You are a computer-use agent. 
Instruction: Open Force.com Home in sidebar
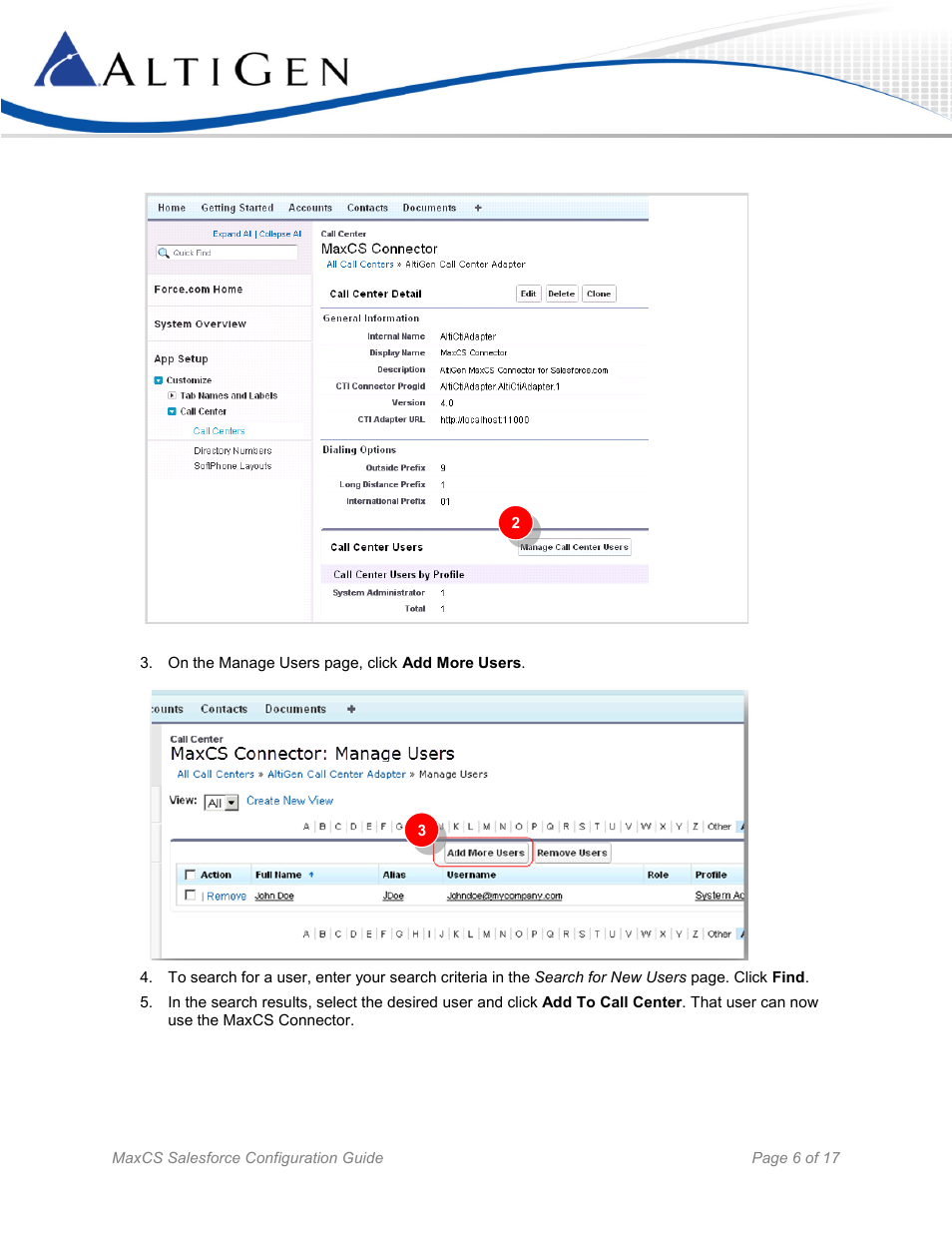tap(199, 290)
